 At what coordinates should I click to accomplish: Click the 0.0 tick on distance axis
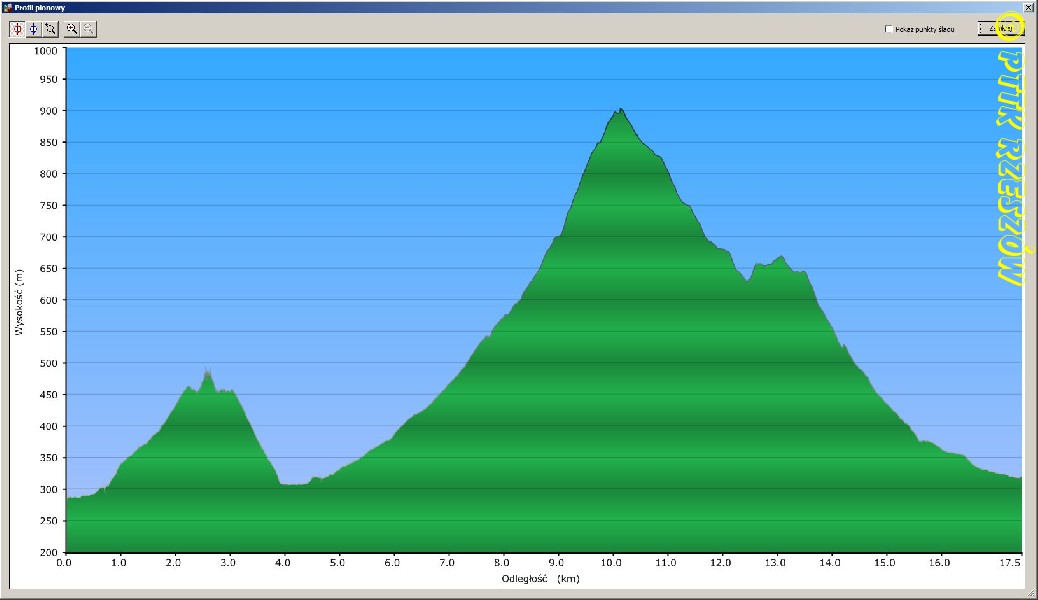[65, 562]
